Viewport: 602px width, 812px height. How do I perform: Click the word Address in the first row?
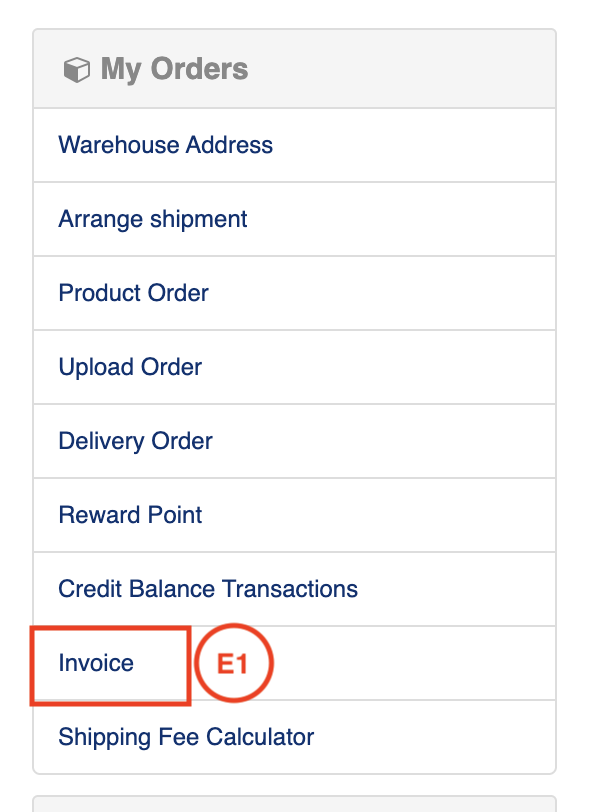[x=229, y=144]
